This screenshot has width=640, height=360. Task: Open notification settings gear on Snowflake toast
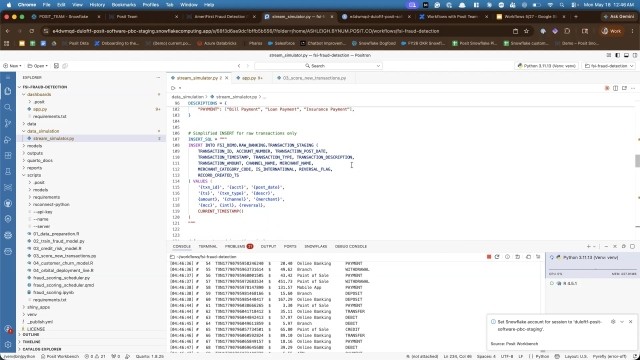click(613, 322)
